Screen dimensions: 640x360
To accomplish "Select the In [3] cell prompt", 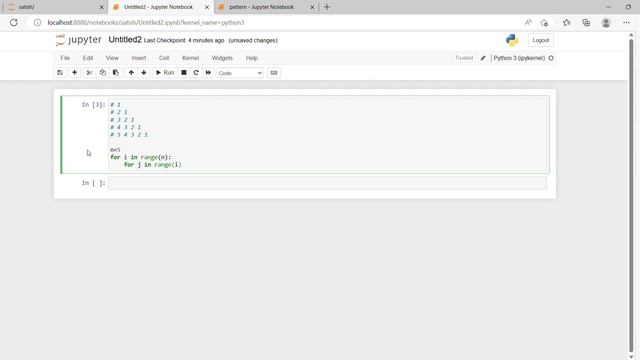I will (93, 104).
